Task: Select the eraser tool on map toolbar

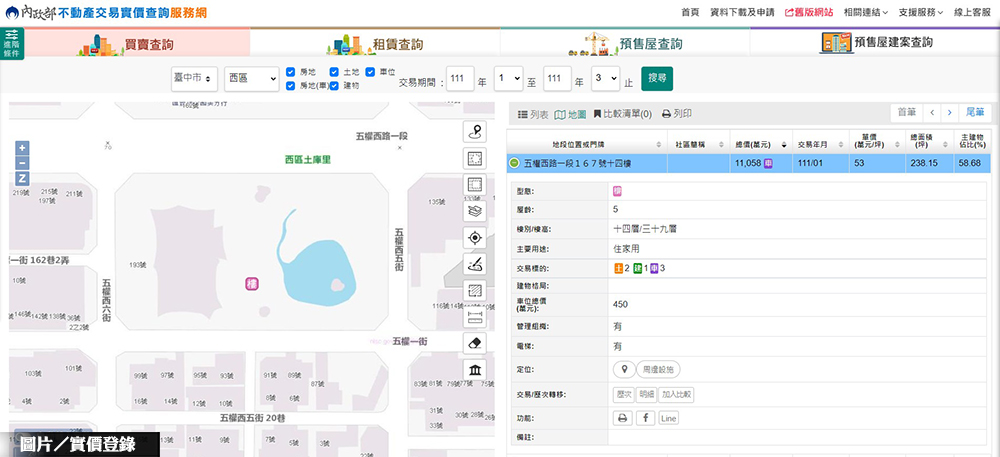Action: click(x=475, y=343)
